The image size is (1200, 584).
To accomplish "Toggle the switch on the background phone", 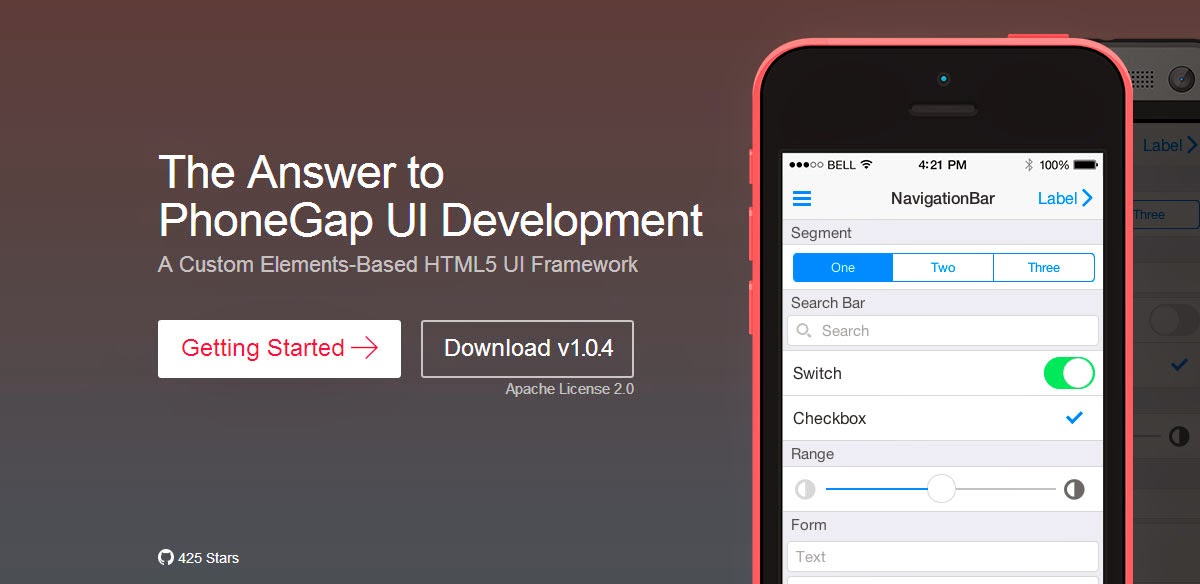I will (1174, 320).
